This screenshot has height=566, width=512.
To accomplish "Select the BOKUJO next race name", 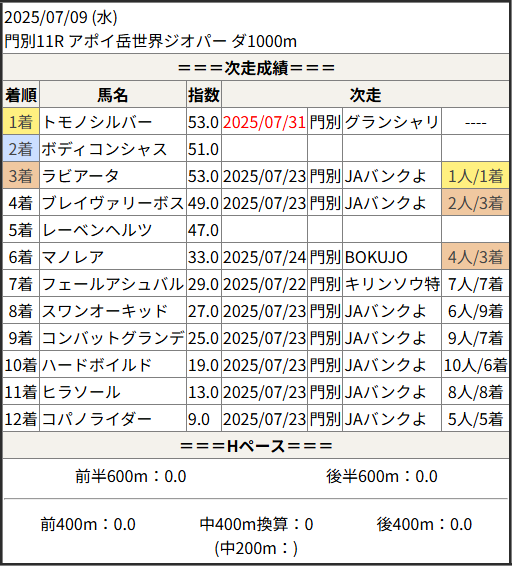I will 376,257.
